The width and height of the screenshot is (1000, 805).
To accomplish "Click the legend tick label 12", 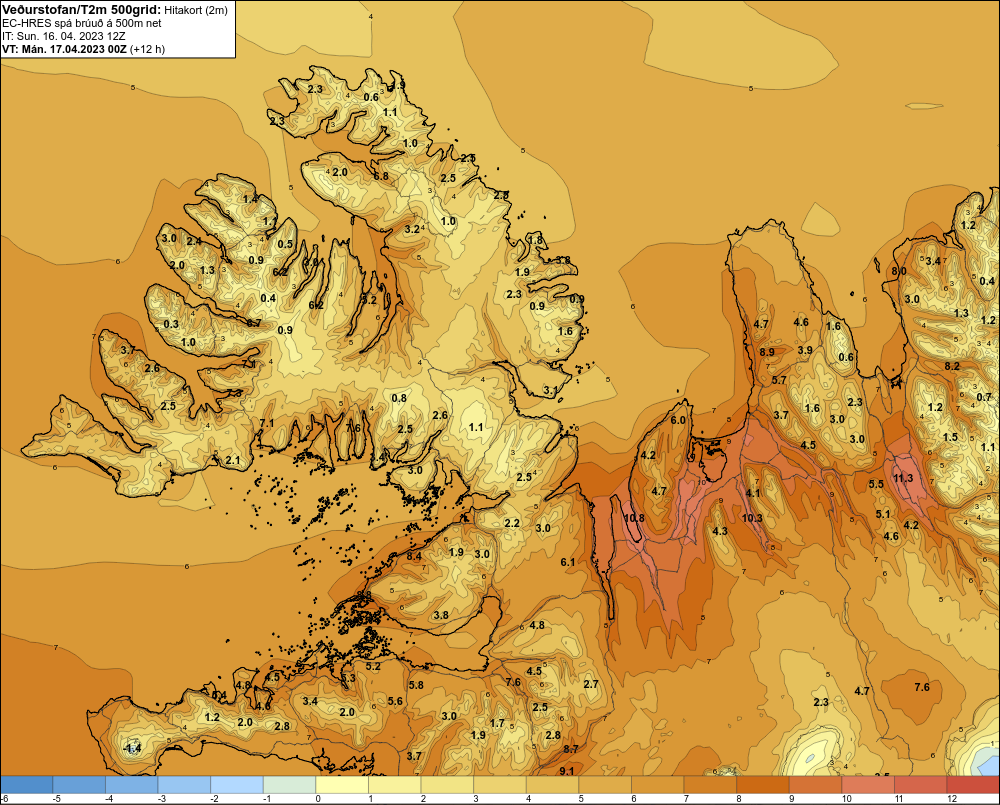I will [952, 799].
